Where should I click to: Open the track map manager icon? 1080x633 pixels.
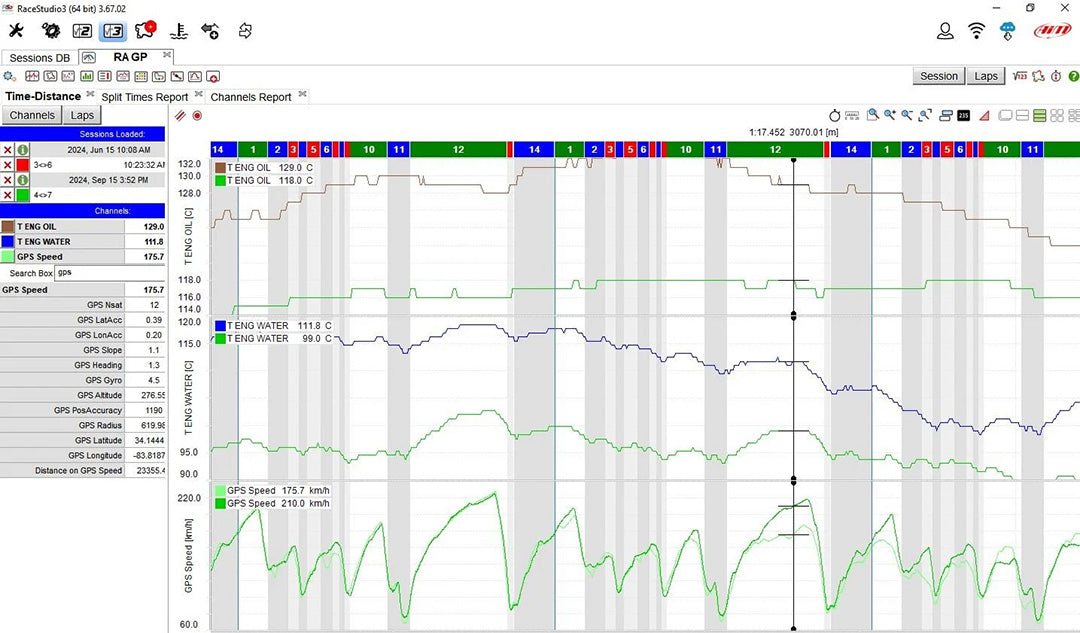coord(145,30)
